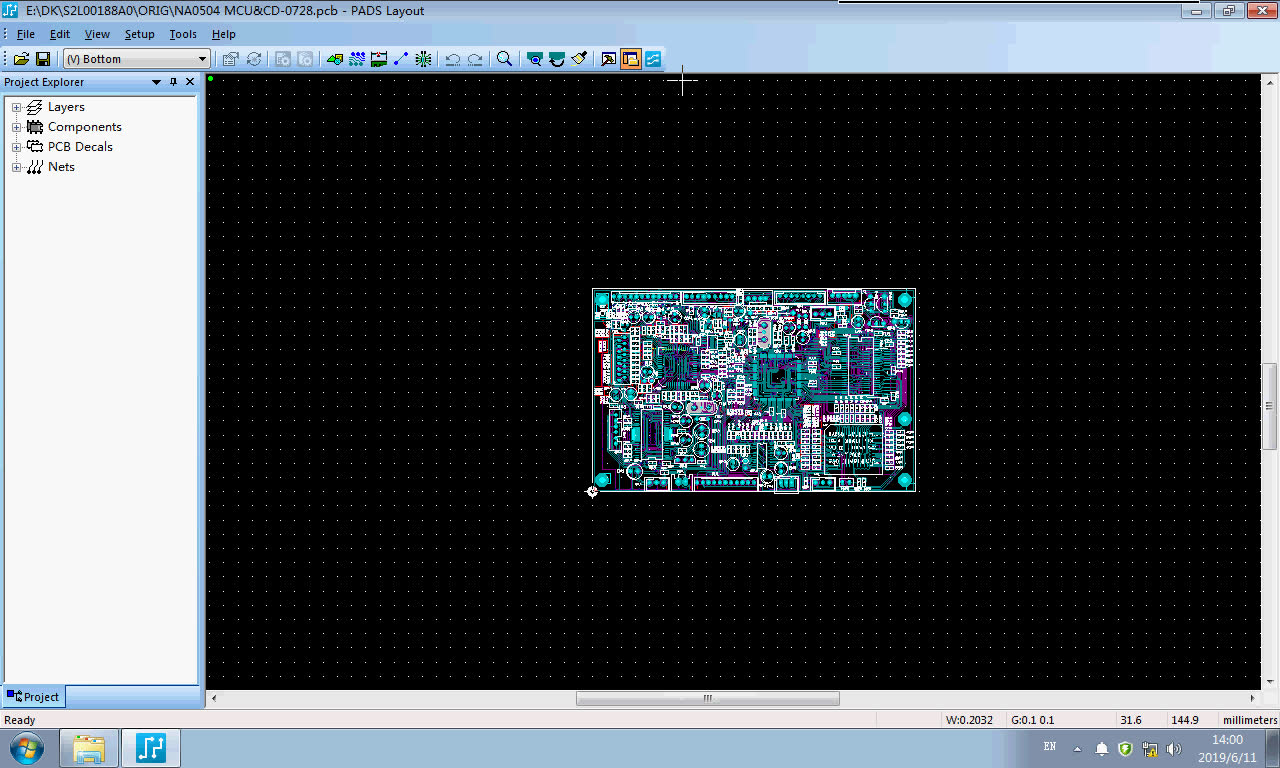Click the board view magnifier icon
The width and height of the screenshot is (1280, 768).
535,58
